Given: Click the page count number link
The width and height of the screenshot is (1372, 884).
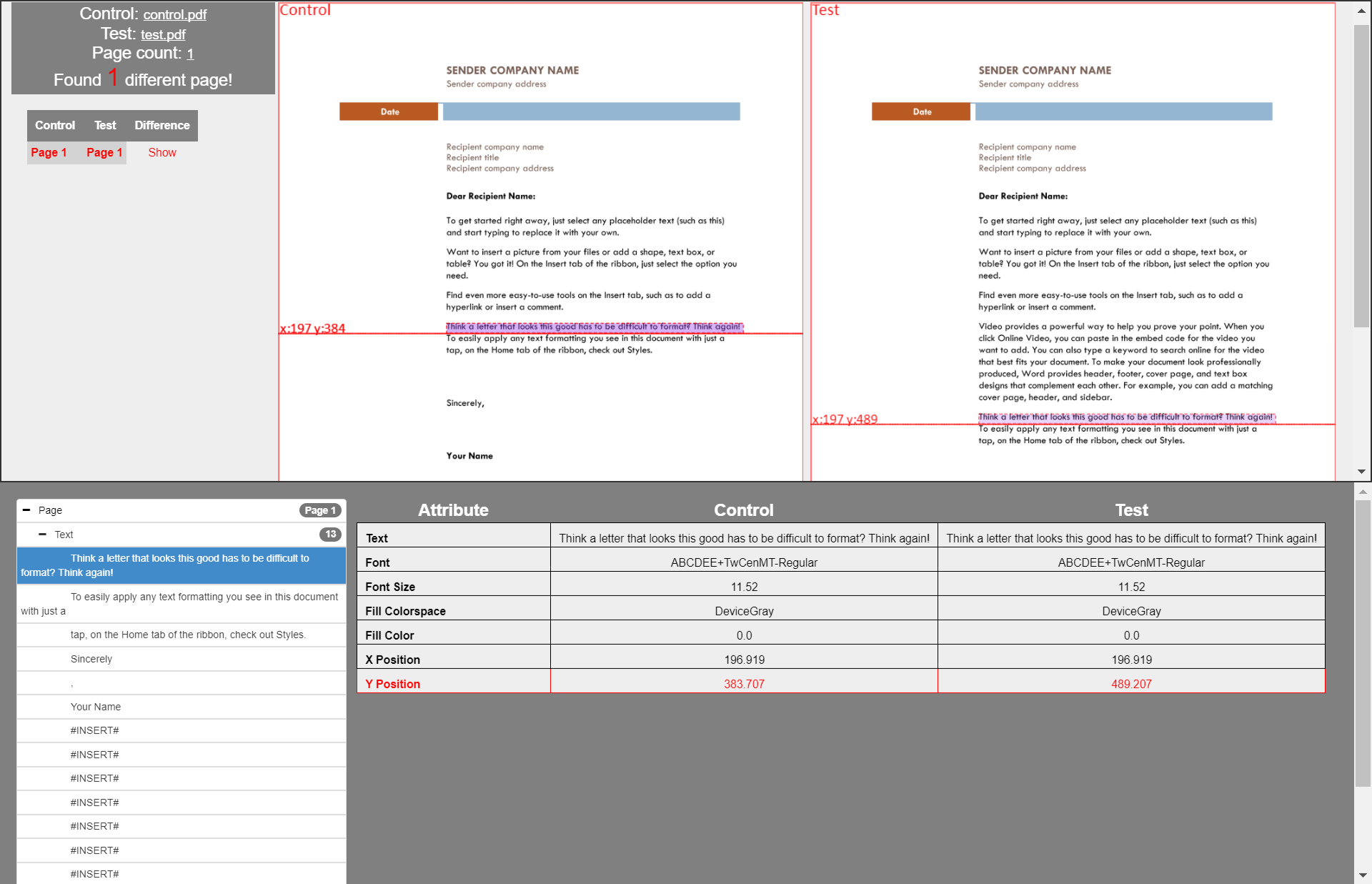Looking at the screenshot, I should coord(190,54).
